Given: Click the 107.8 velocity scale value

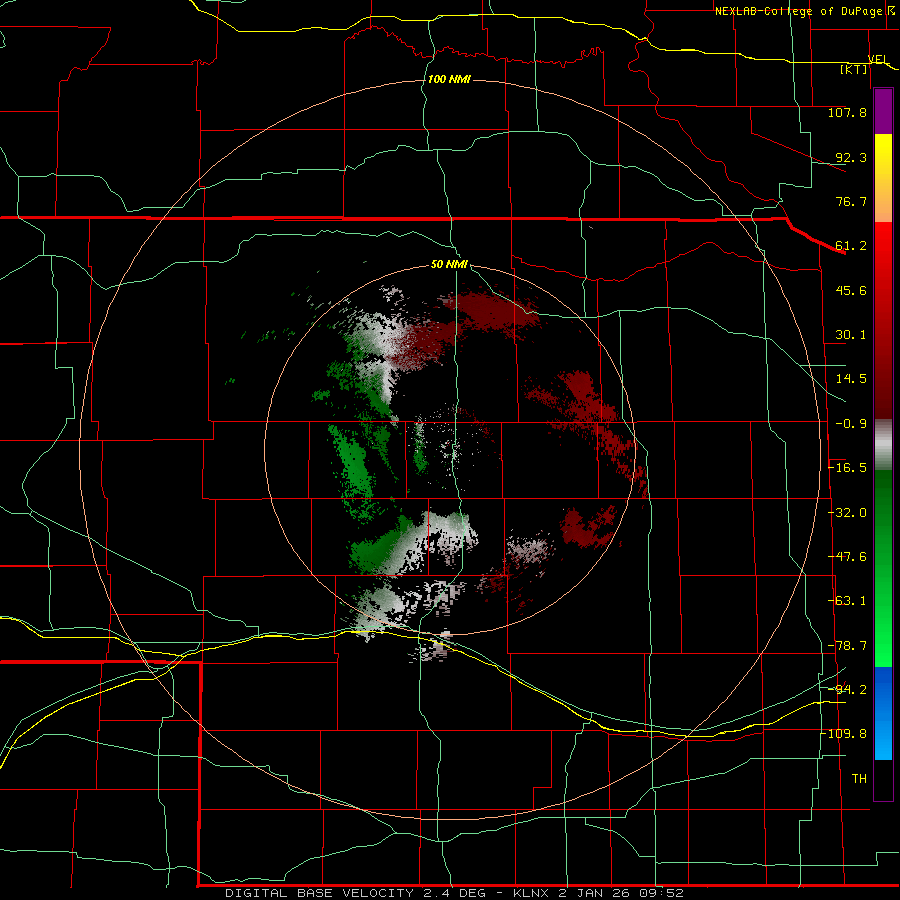Looking at the screenshot, I should [x=847, y=112].
